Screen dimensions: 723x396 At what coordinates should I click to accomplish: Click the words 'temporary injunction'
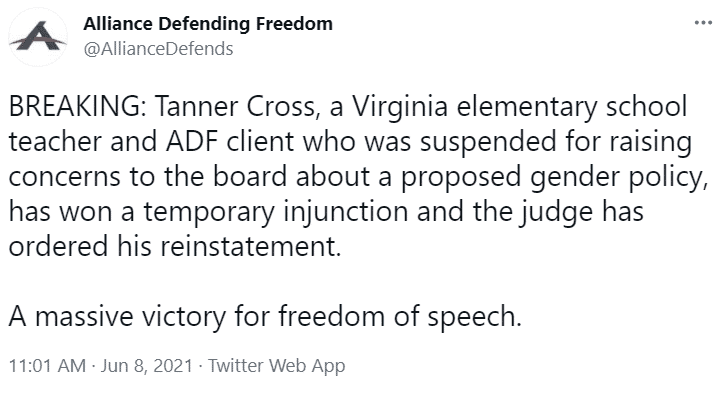click(275, 213)
